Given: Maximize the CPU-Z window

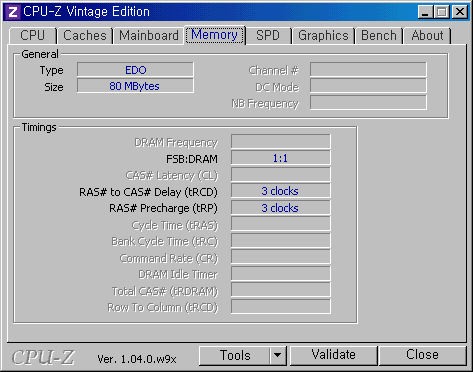Looking at the screenshot, I should pyautogui.click(x=442, y=12).
